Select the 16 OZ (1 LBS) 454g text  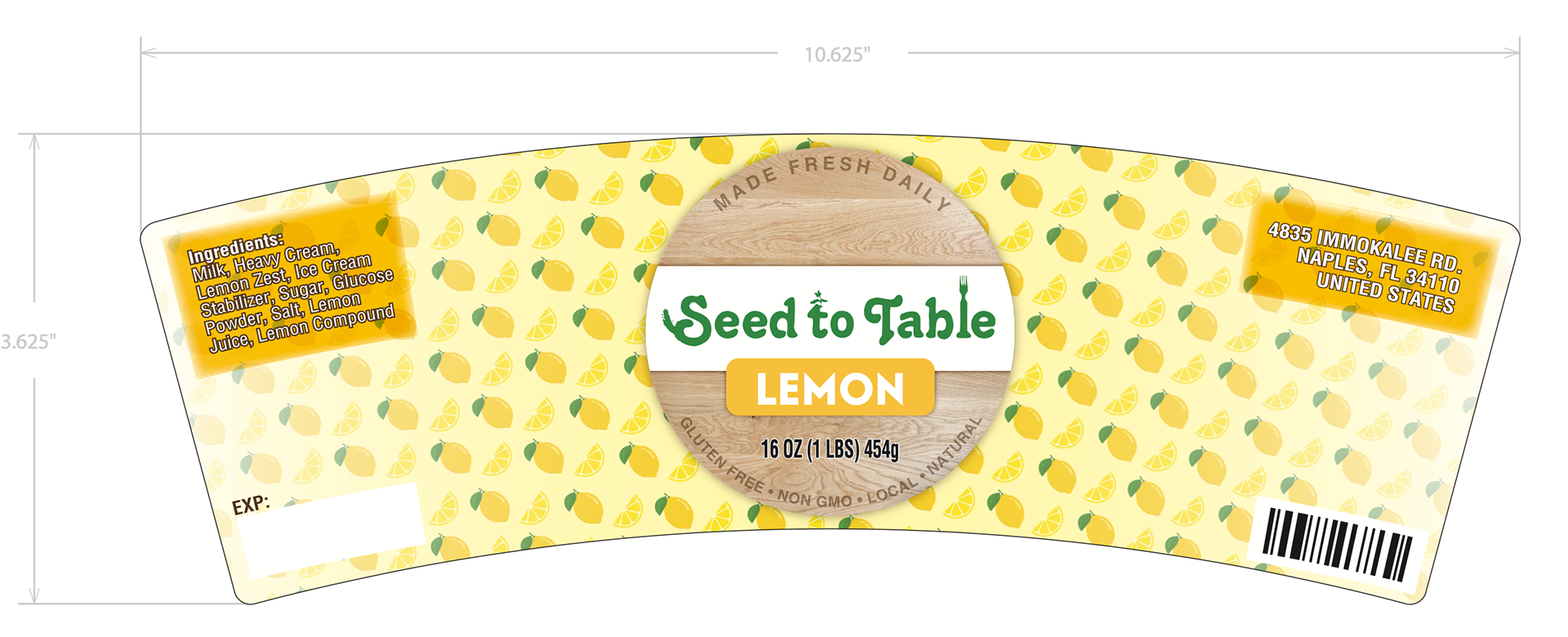[830, 449]
